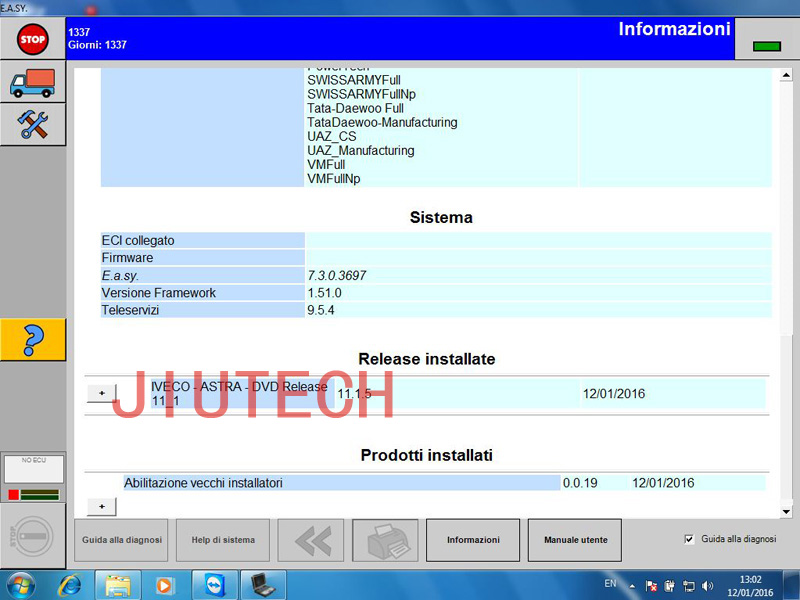The image size is (800, 600).
Task: Click the Teleservizi value 9.5.4
Action: (x=321, y=310)
